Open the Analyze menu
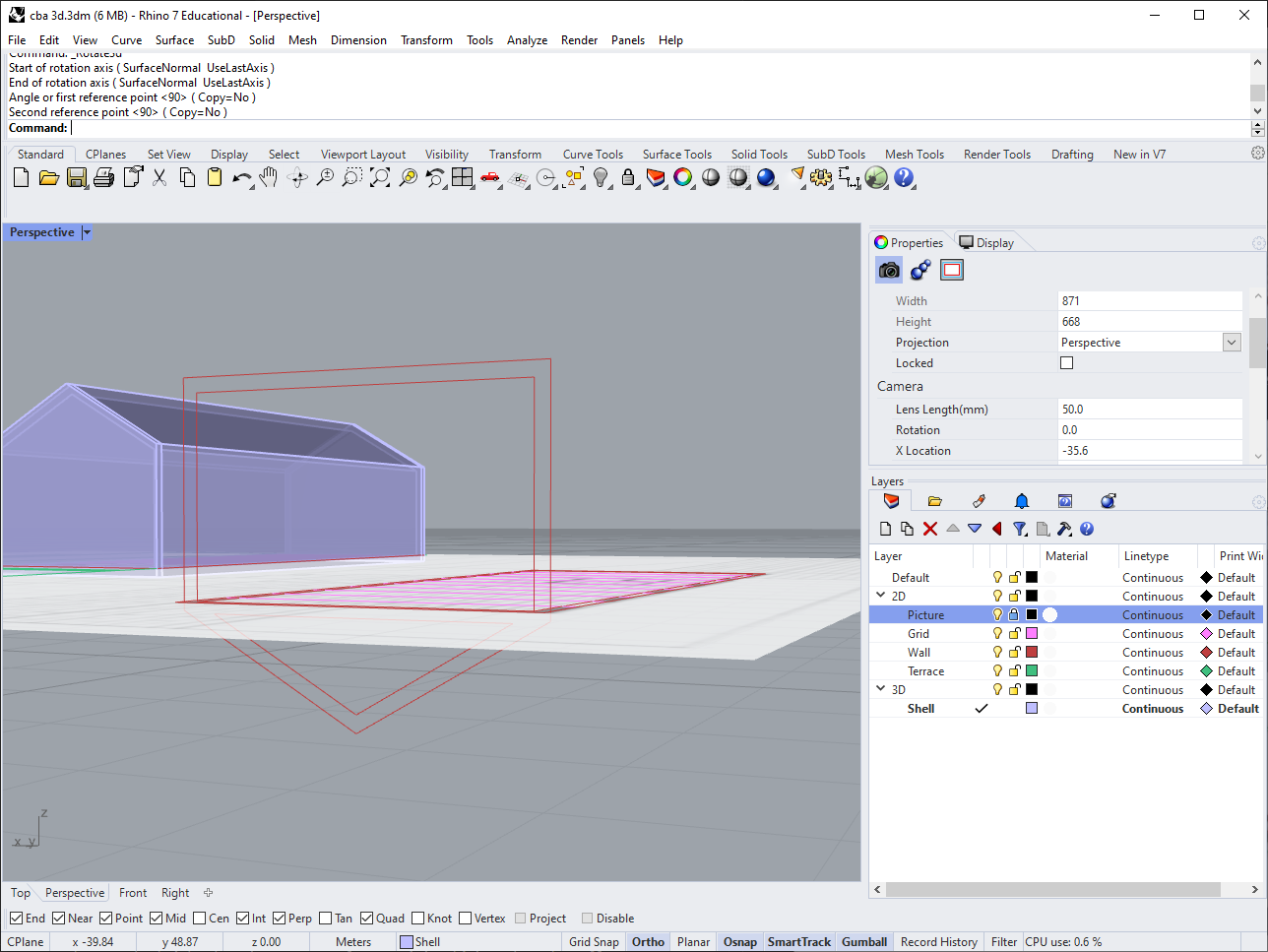This screenshot has height=952, width=1268. (x=527, y=40)
